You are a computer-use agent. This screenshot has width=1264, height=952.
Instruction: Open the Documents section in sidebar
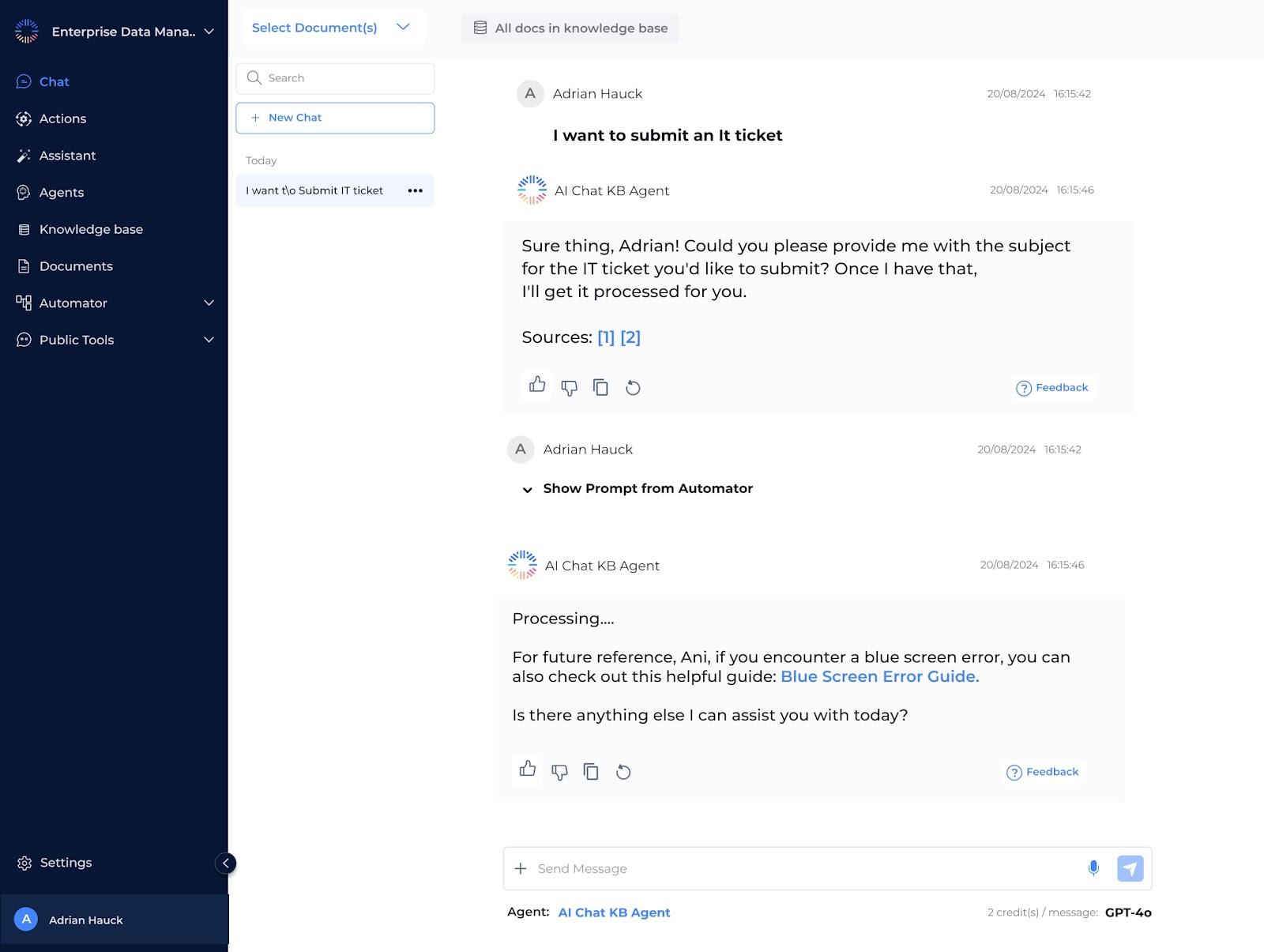tap(76, 266)
